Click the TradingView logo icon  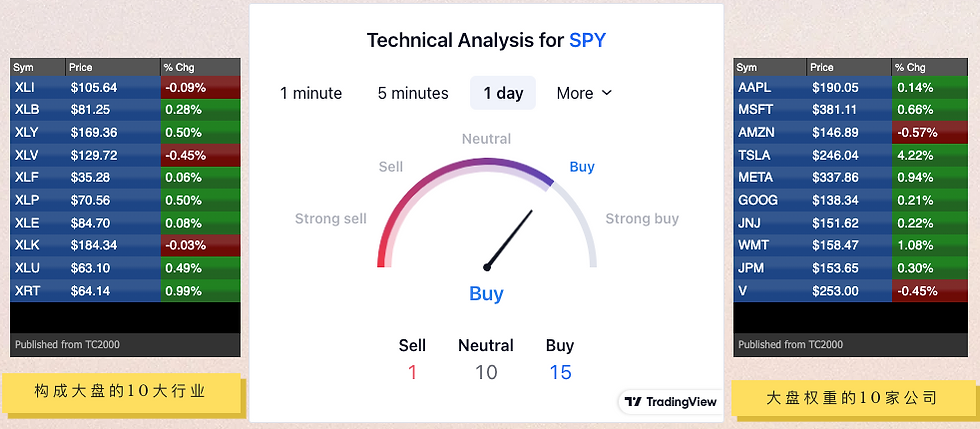[x=633, y=402]
